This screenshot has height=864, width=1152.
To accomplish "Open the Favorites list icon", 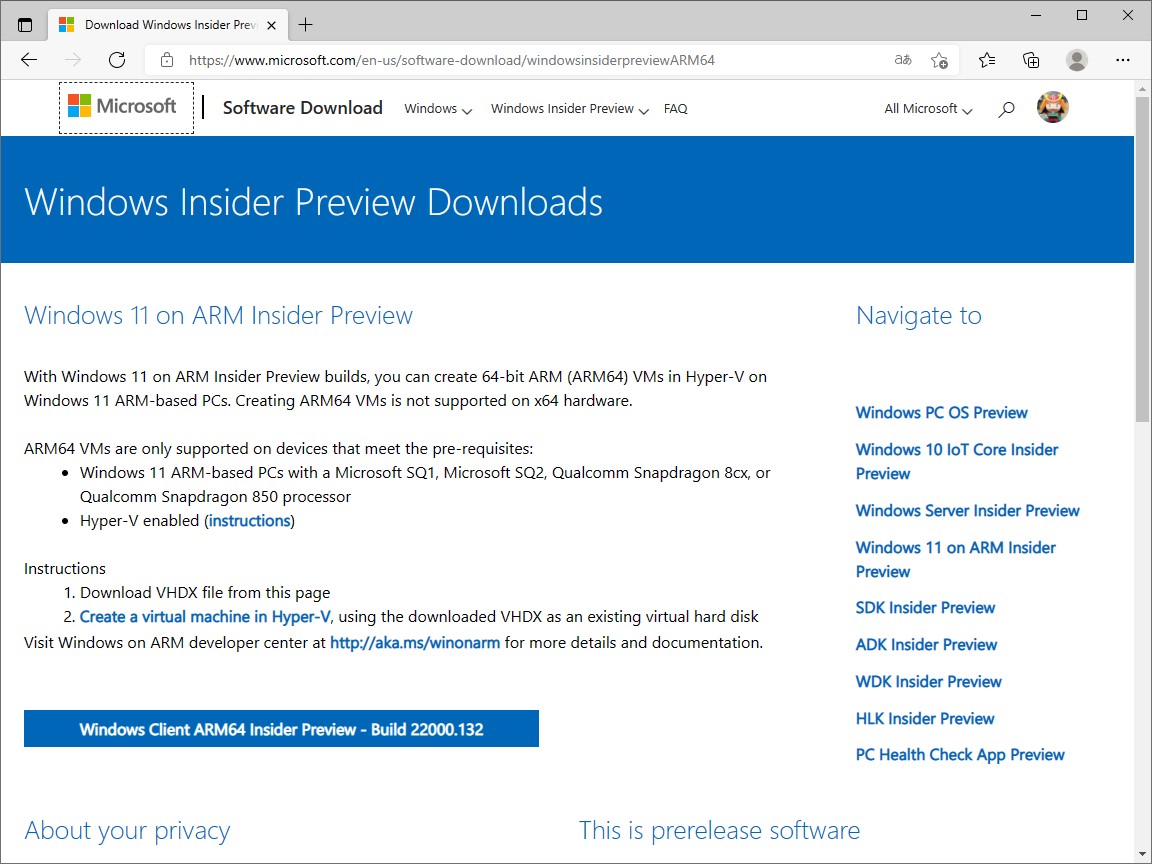I will (x=987, y=60).
